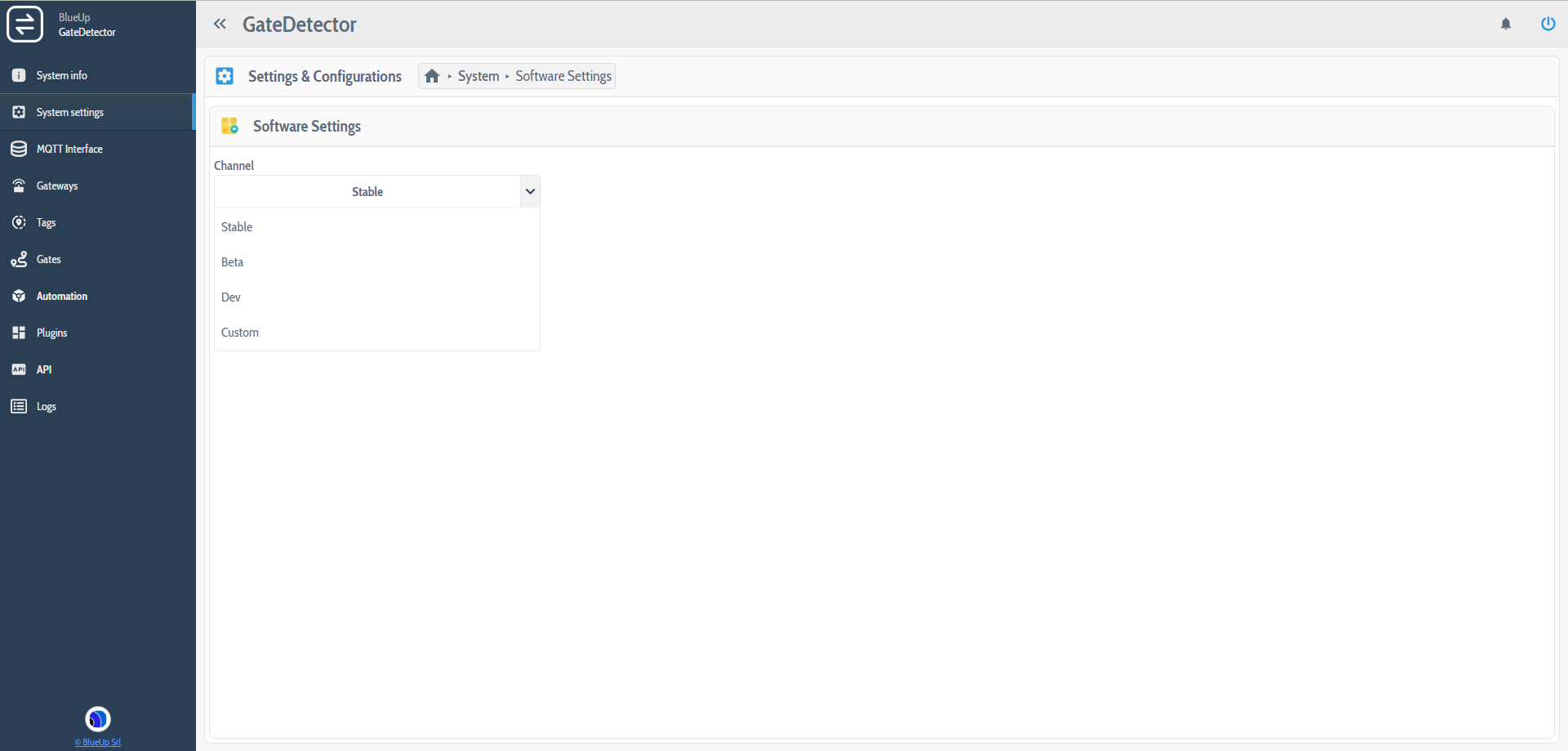The width and height of the screenshot is (1568, 751).
Task: Open the Automation section
Action: coord(61,296)
